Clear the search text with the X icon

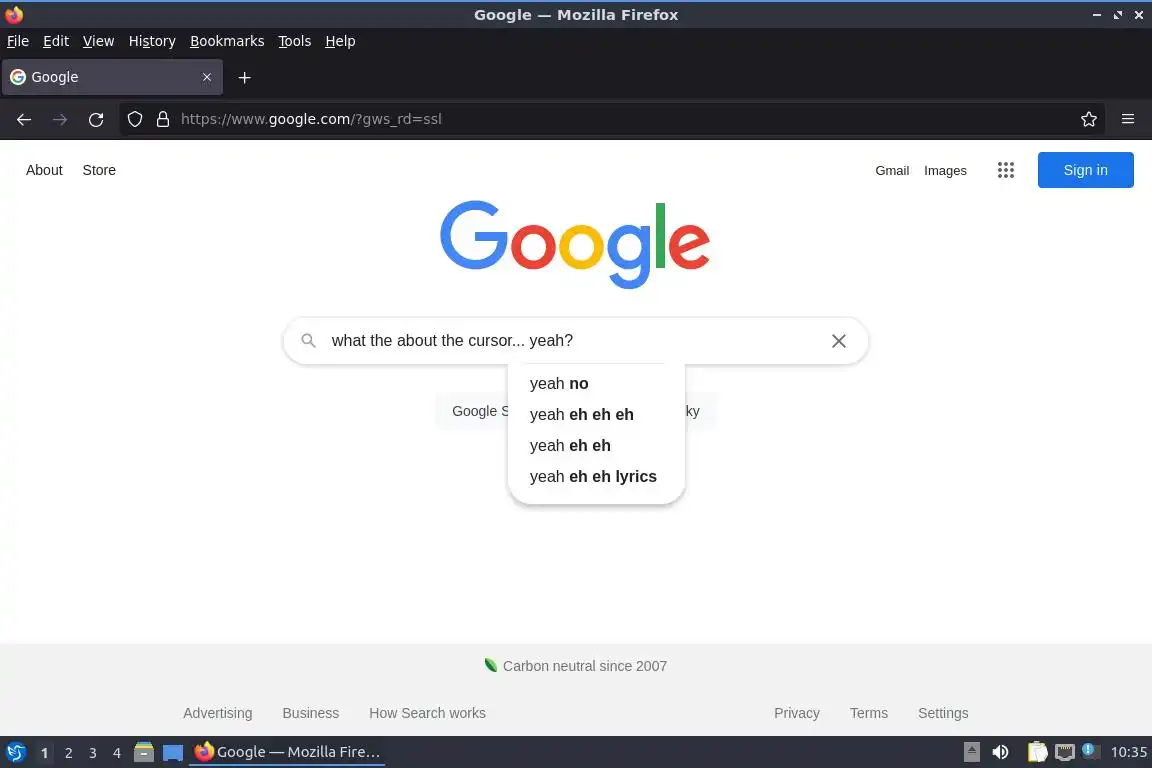click(x=838, y=341)
